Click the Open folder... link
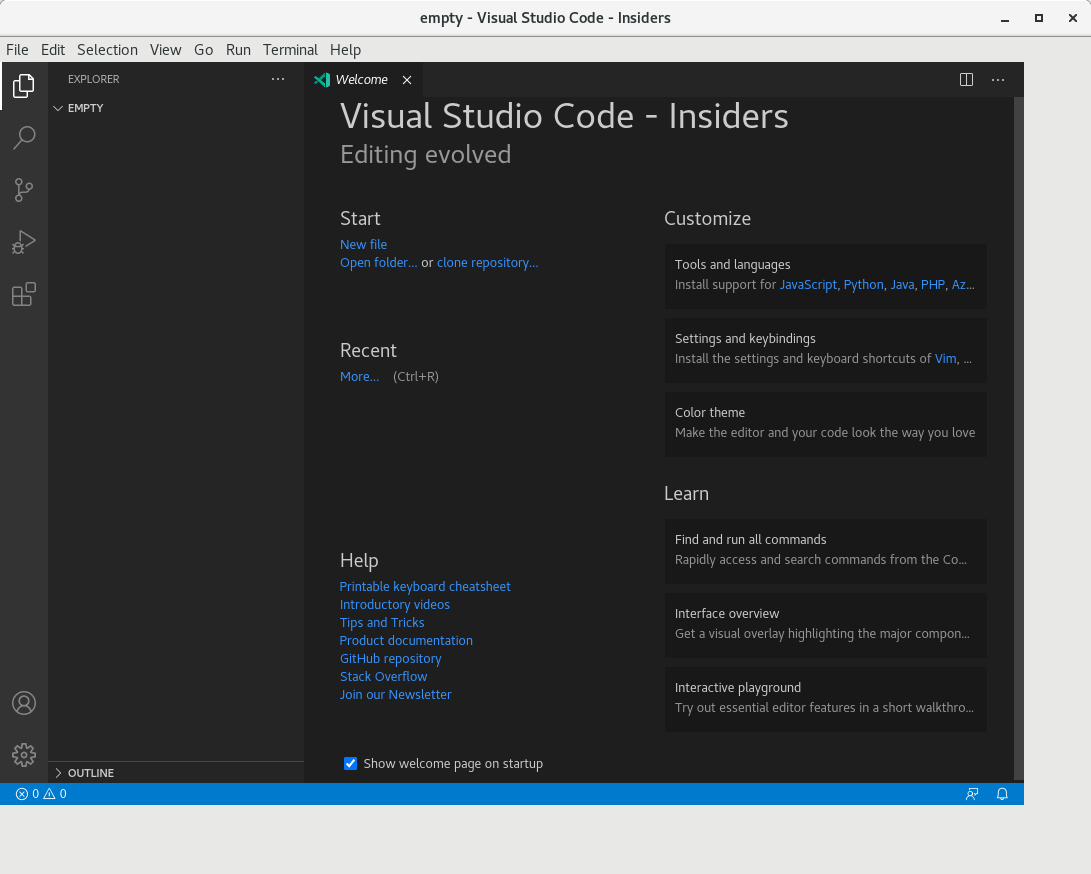This screenshot has width=1091, height=874. (379, 262)
